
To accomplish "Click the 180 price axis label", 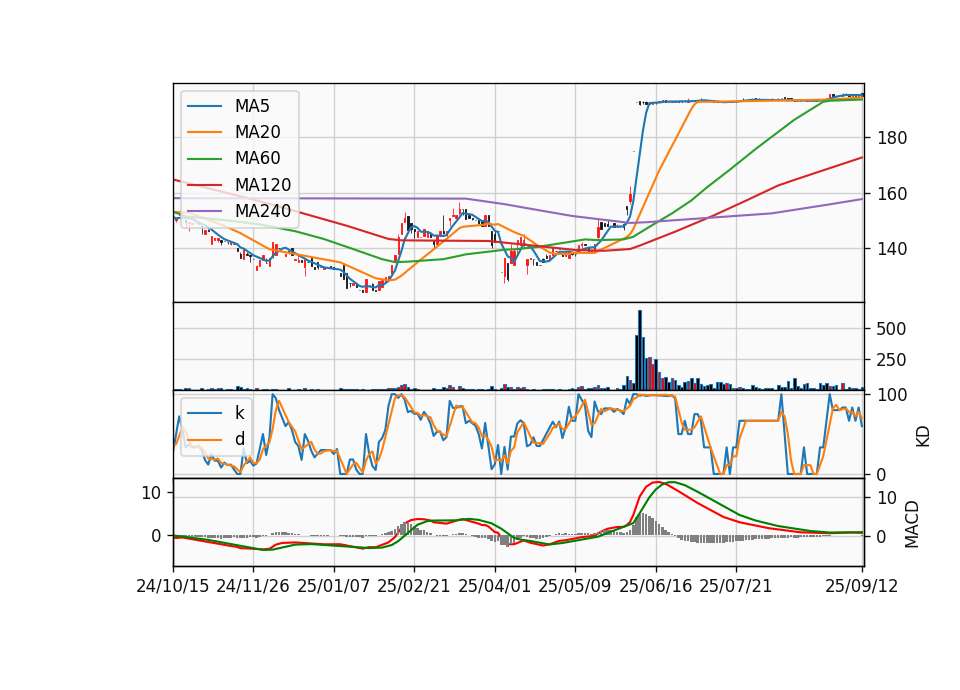I will [x=892, y=138].
